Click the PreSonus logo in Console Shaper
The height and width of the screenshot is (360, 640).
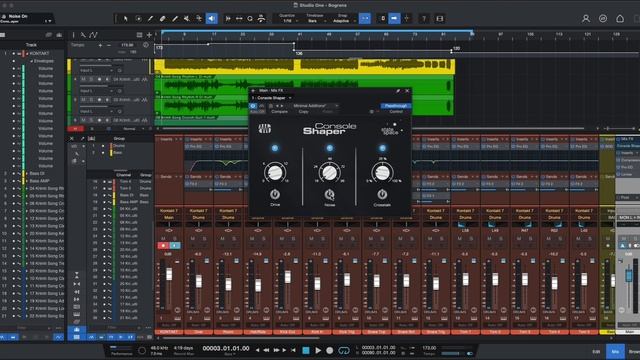point(264,129)
